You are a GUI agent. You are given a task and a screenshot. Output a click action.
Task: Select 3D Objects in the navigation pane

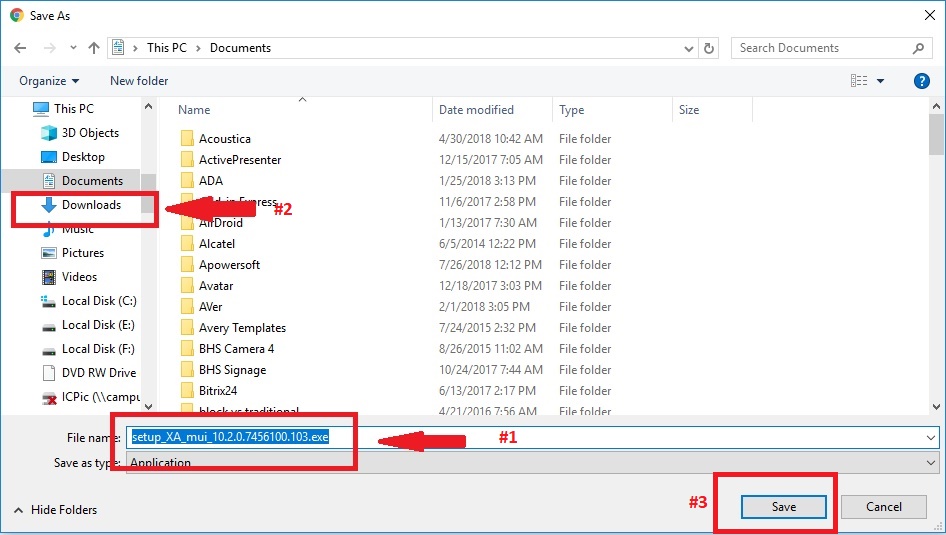pyautogui.click(x=90, y=133)
